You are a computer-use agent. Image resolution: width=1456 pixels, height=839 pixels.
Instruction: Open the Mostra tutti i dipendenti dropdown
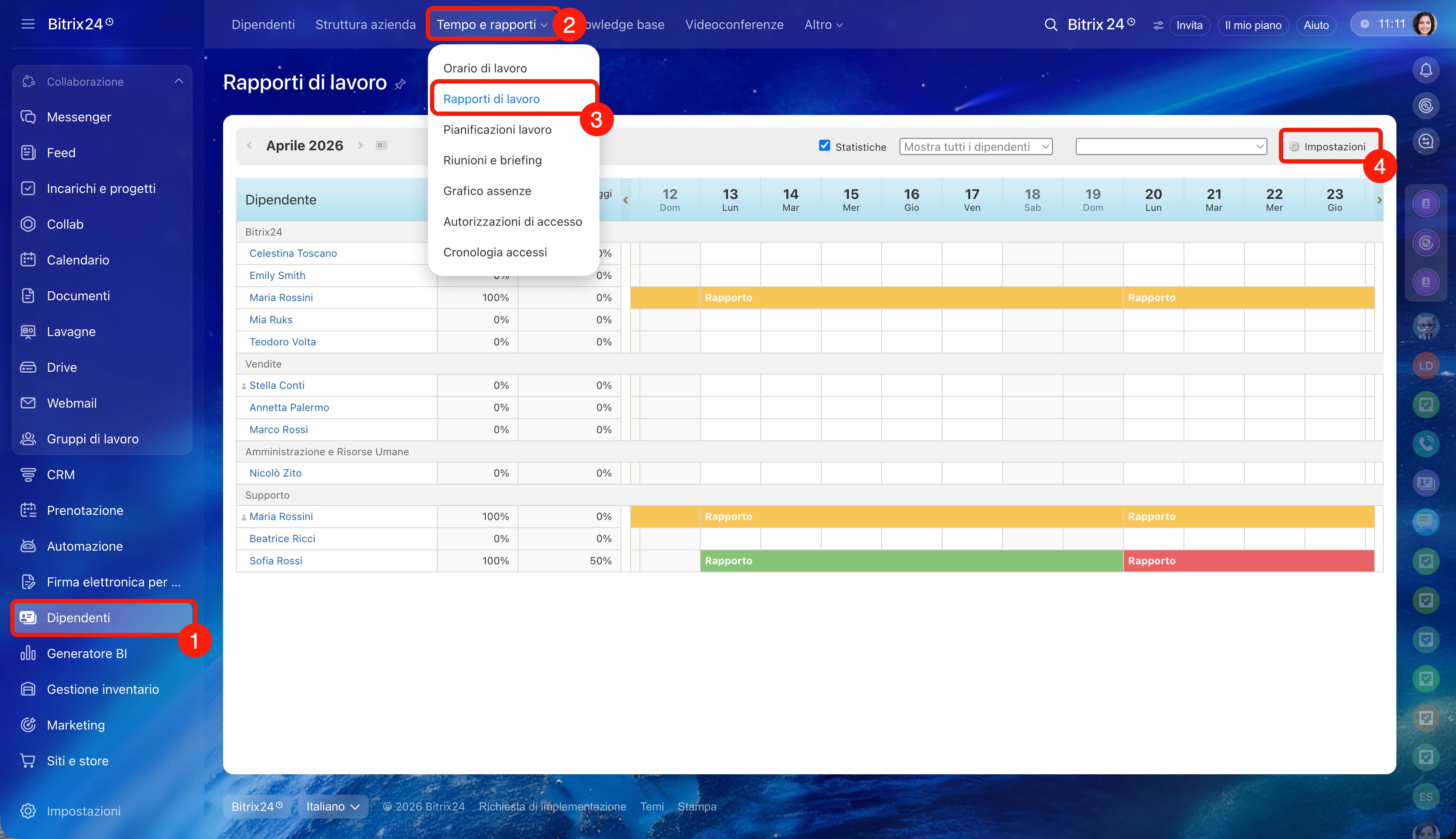pyautogui.click(x=976, y=147)
